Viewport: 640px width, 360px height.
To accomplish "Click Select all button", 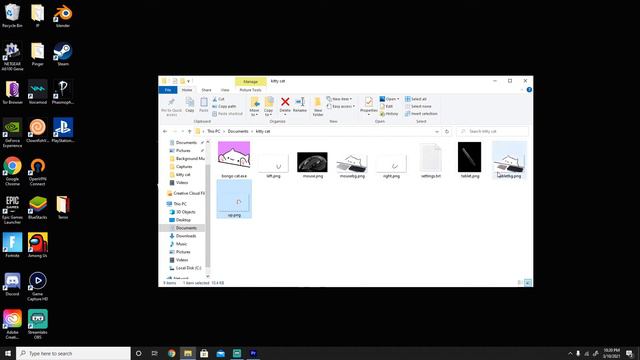I will pos(416,99).
